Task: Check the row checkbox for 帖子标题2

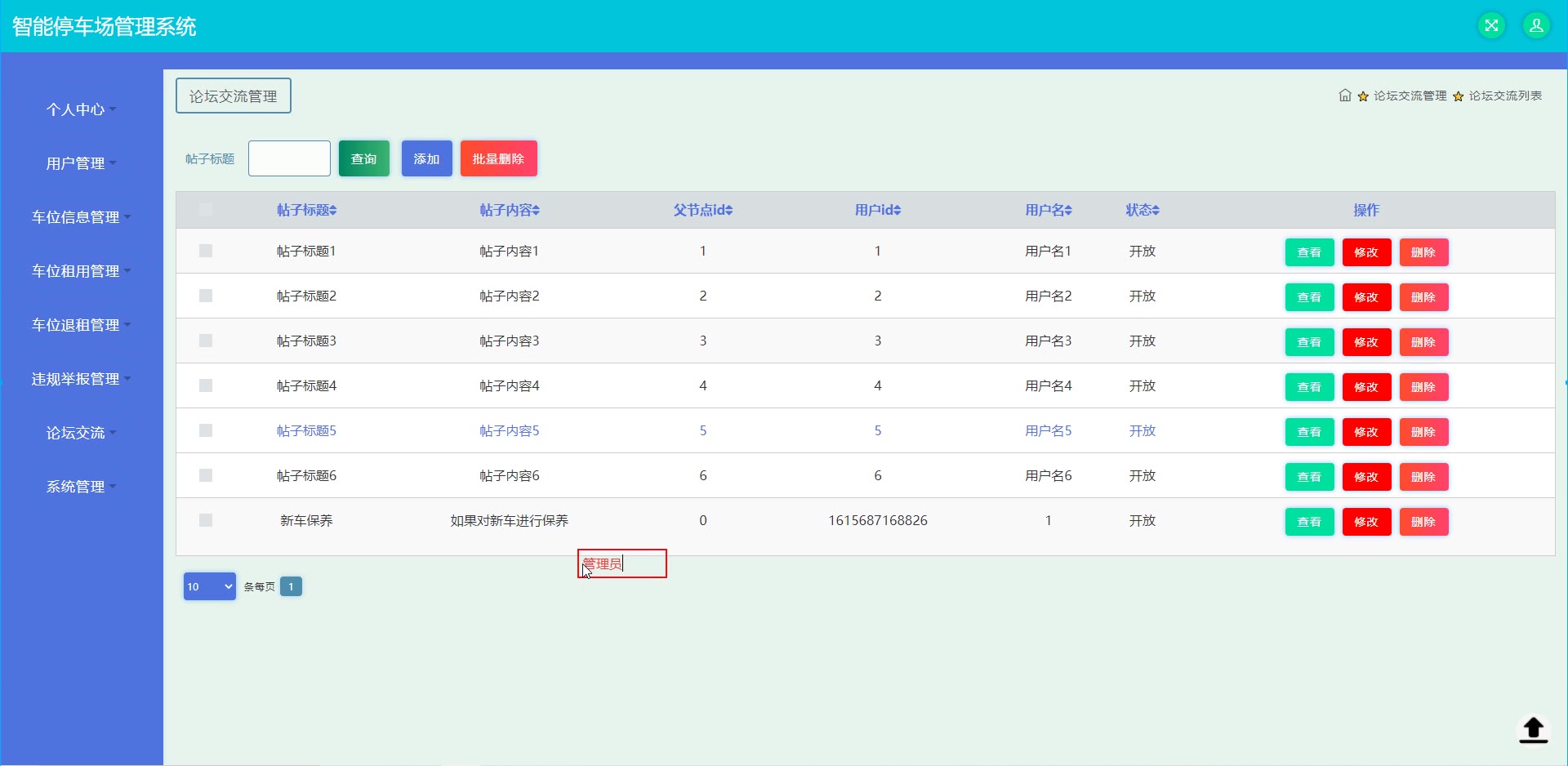Action: click(206, 296)
